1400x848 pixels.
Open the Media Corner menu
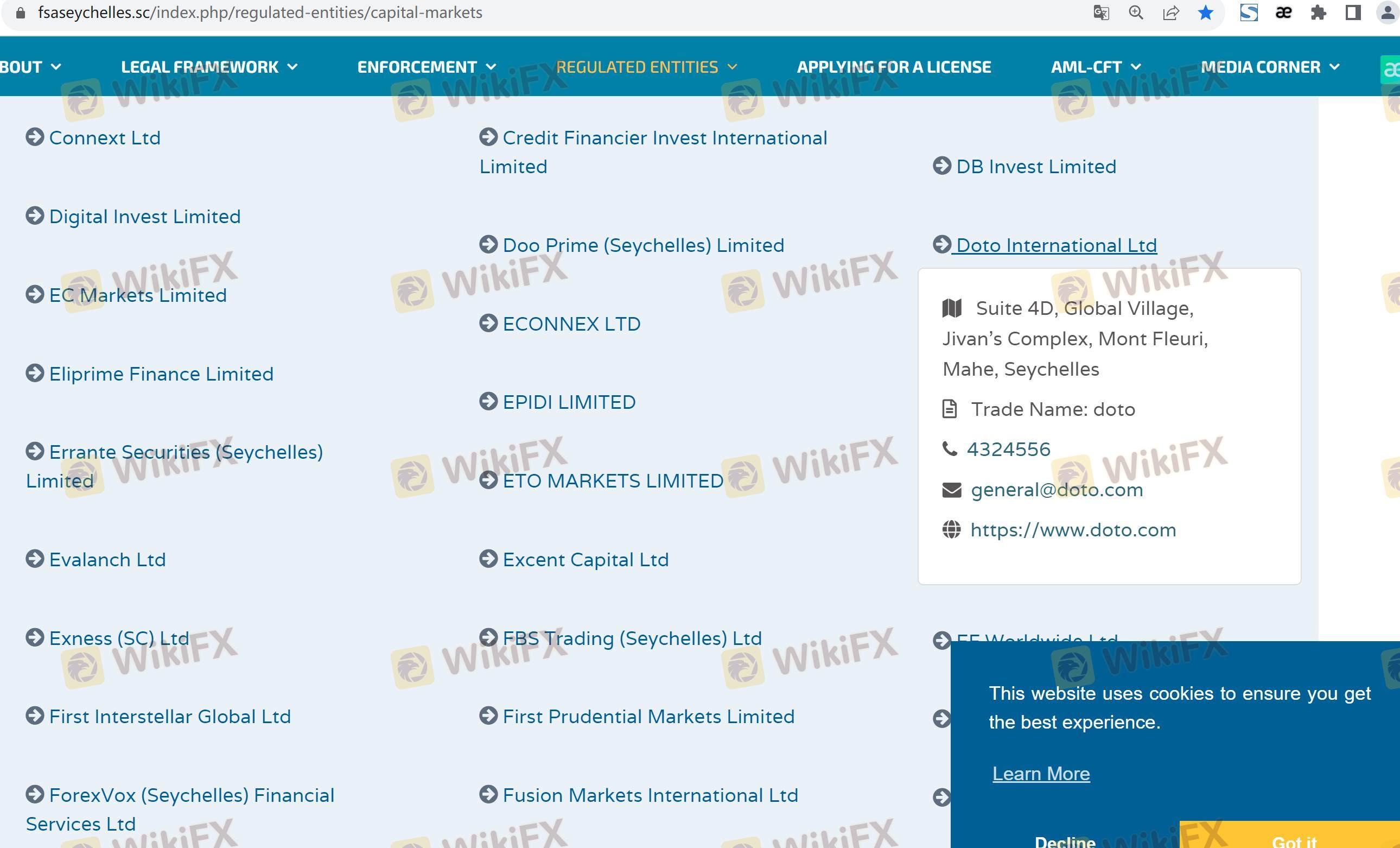(1261, 67)
